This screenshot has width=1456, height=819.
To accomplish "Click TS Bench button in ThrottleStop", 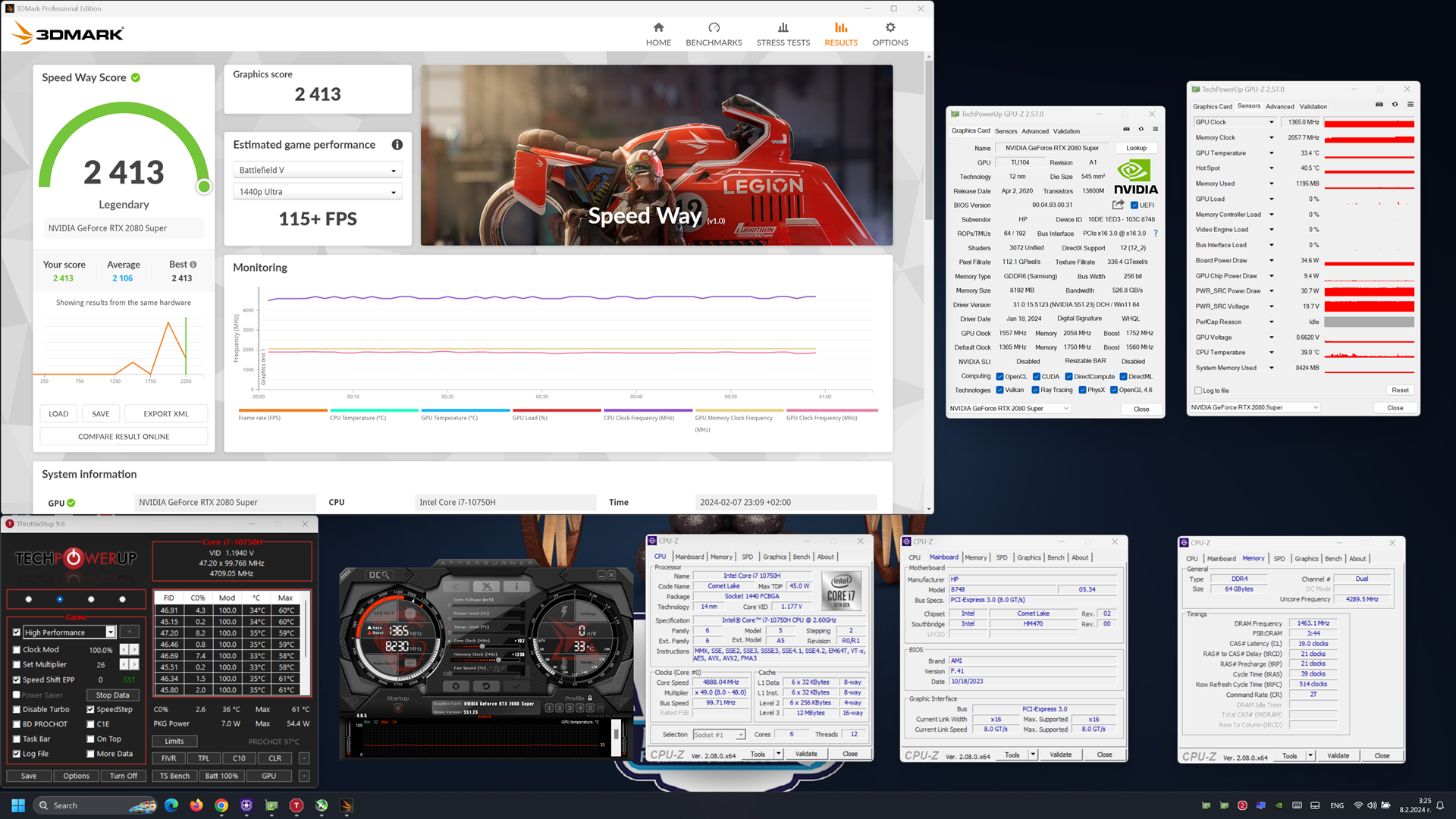I will coord(174,776).
